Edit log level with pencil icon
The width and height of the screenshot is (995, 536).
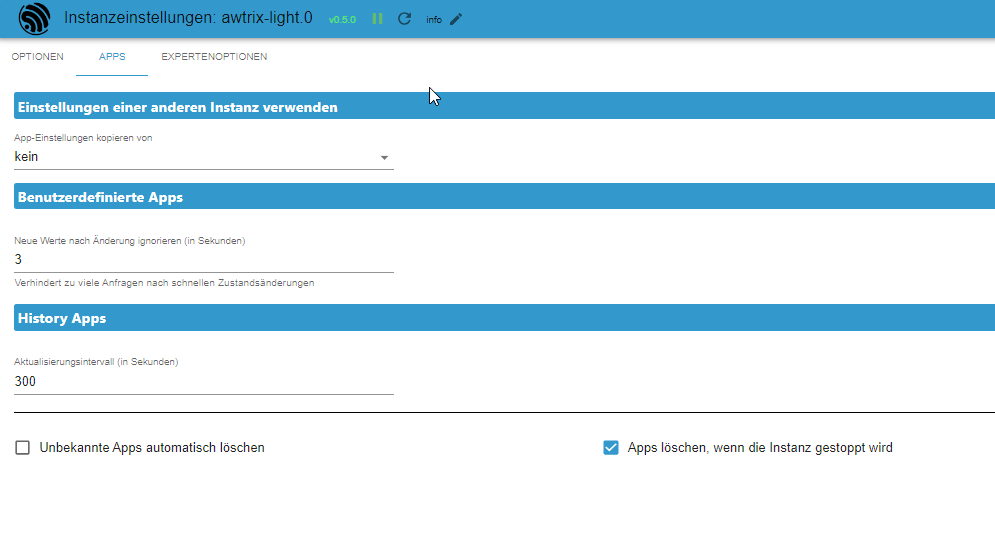pyautogui.click(x=456, y=20)
